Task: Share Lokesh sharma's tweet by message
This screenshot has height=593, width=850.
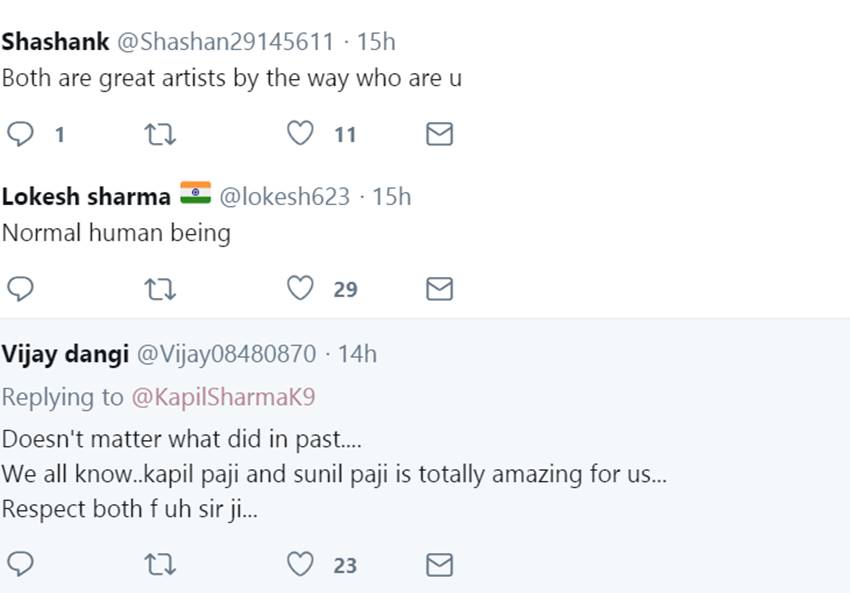Action: [440, 289]
